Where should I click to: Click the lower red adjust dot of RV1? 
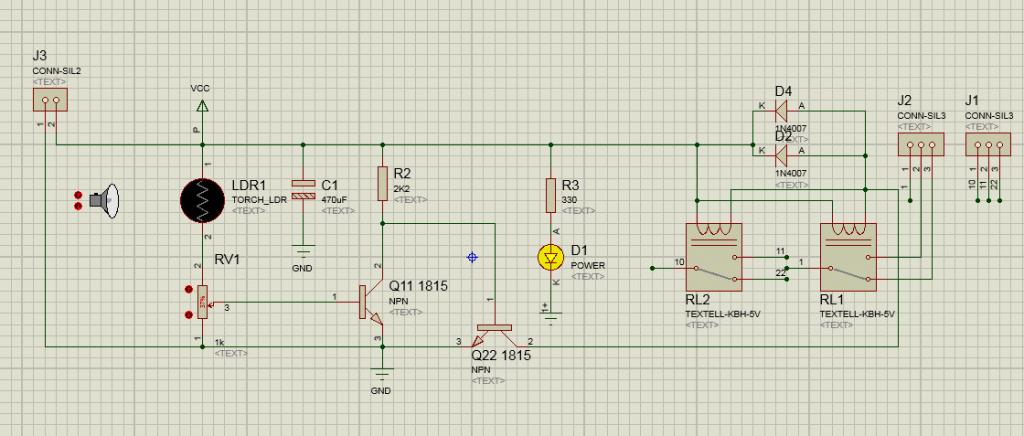click(x=189, y=315)
